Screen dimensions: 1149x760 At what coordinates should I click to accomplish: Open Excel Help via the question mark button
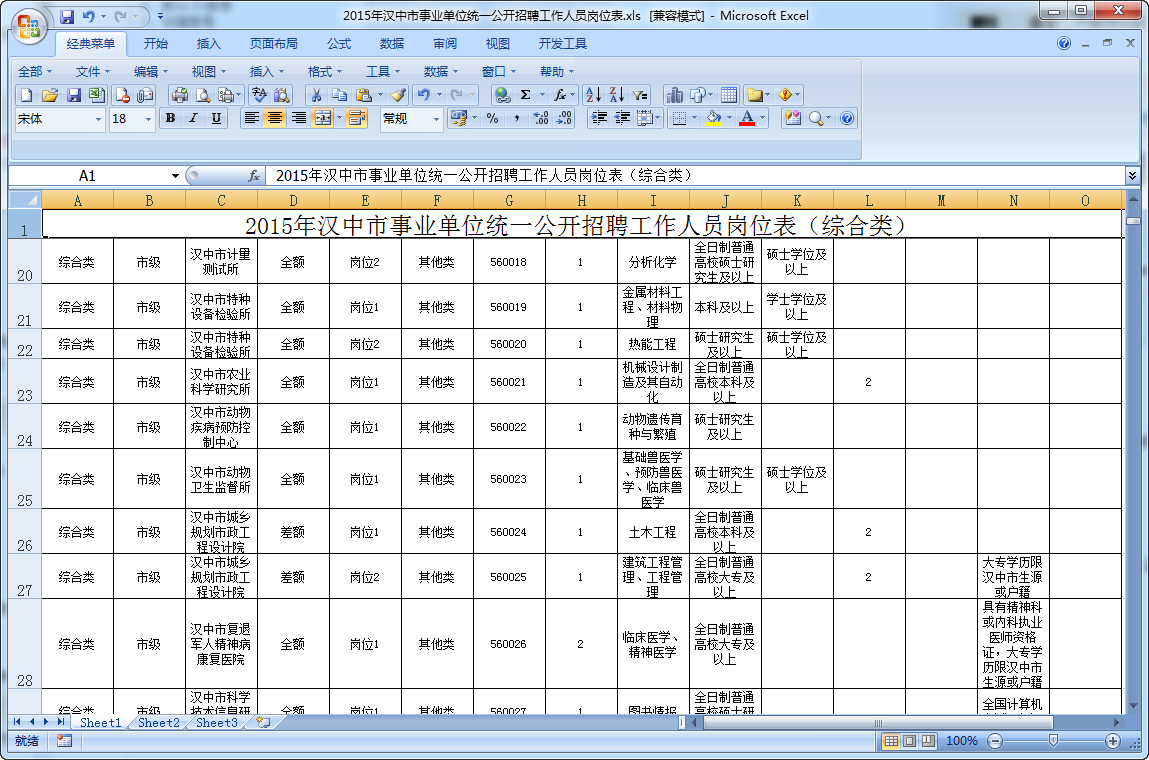[x=1062, y=43]
